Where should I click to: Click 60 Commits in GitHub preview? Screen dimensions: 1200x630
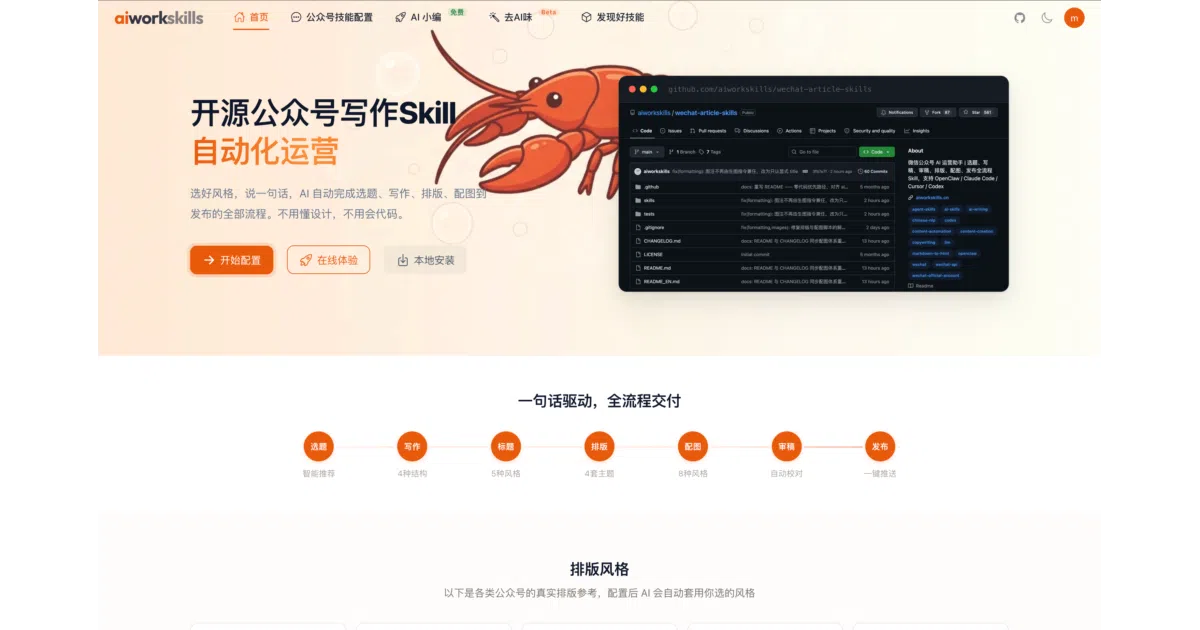point(873,171)
